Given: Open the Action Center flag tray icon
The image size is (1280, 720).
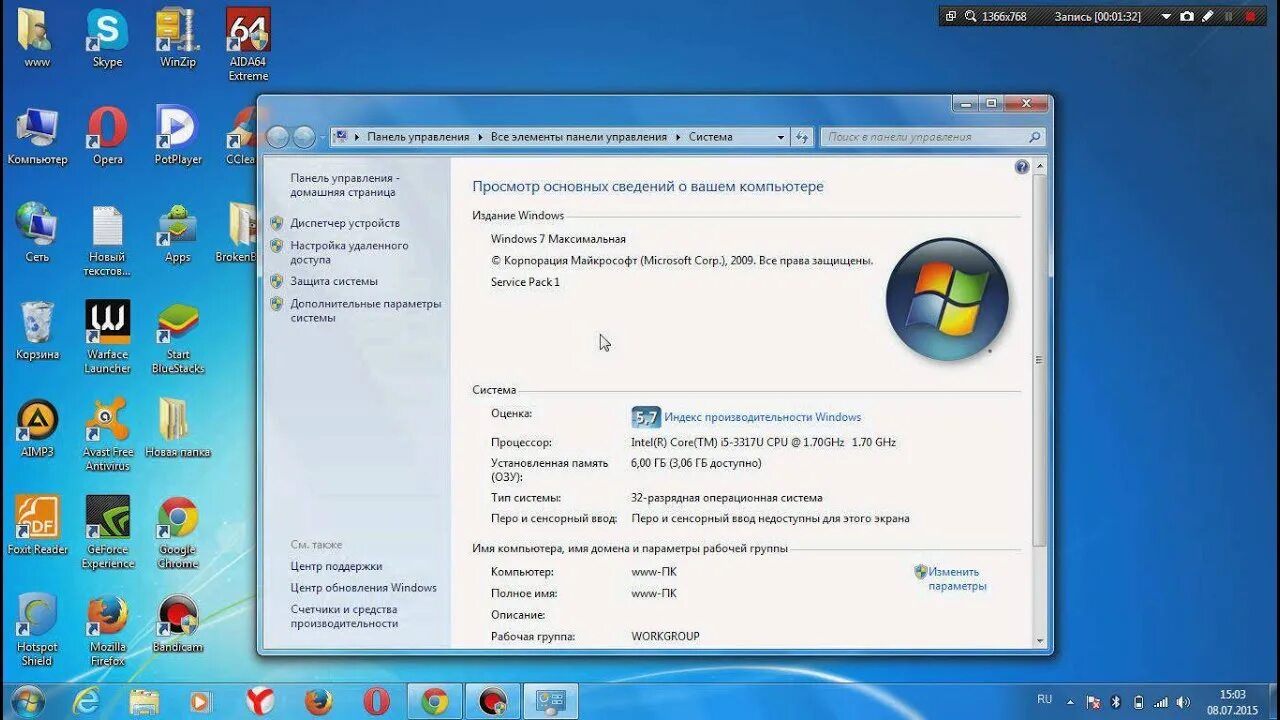Looking at the screenshot, I should click(x=1093, y=702).
